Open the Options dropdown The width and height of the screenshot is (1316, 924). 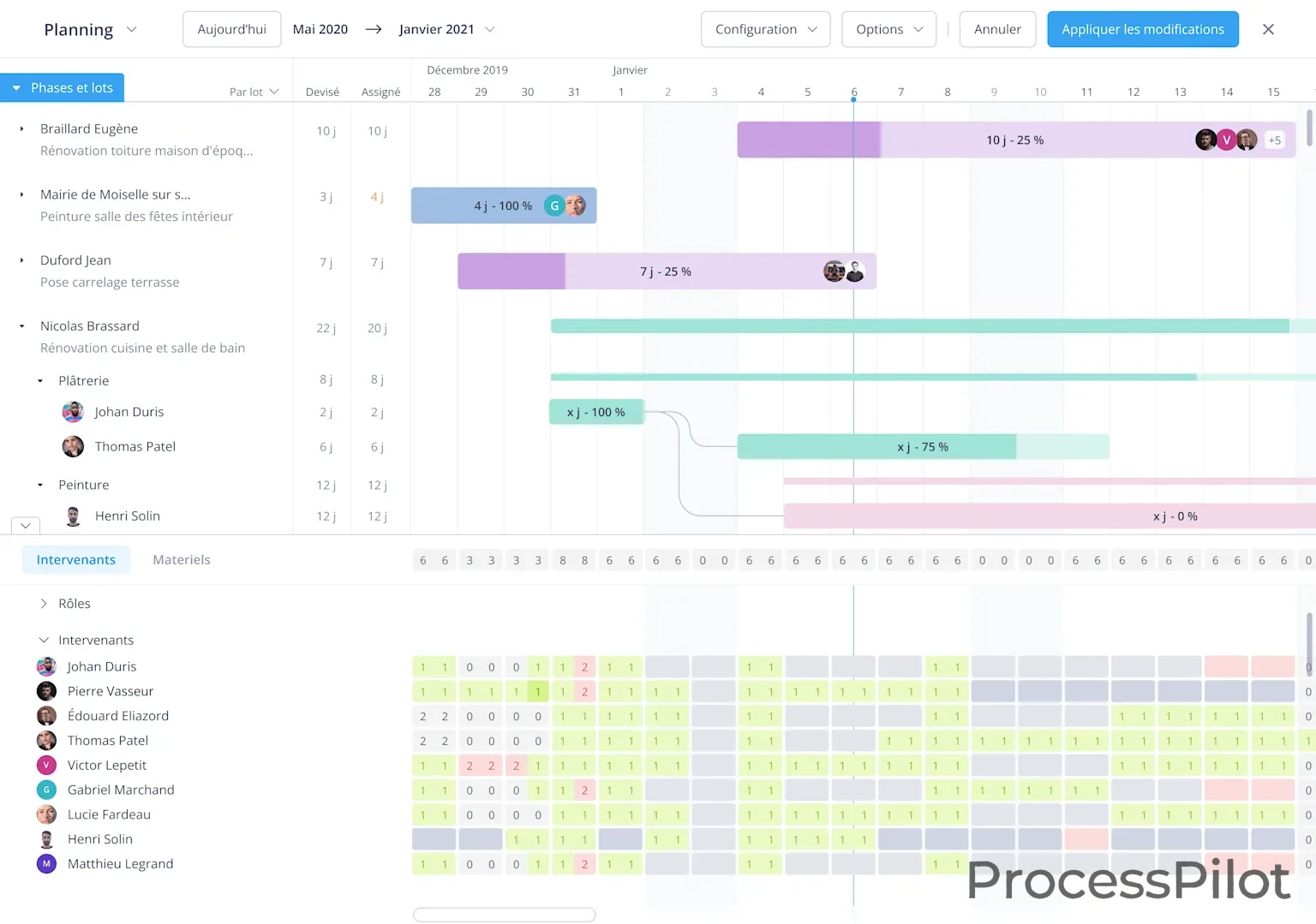point(888,29)
